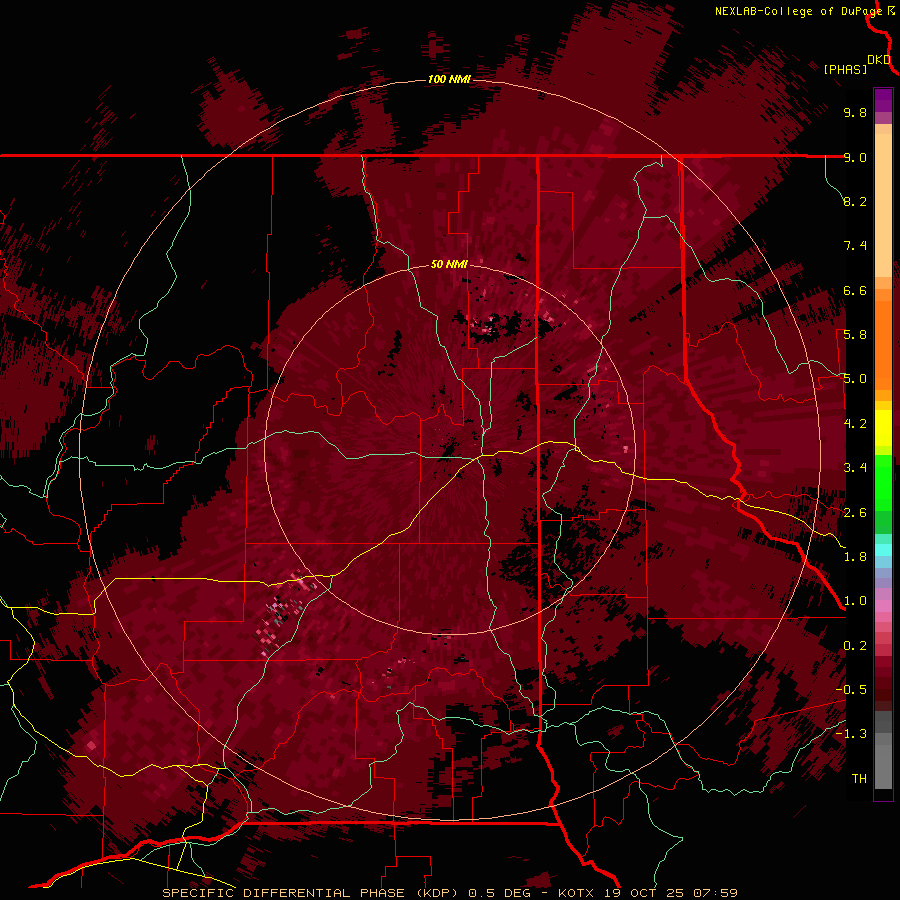Click the -0.5 value on the color scale
The width and height of the screenshot is (900, 900).
tap(851, 690)
